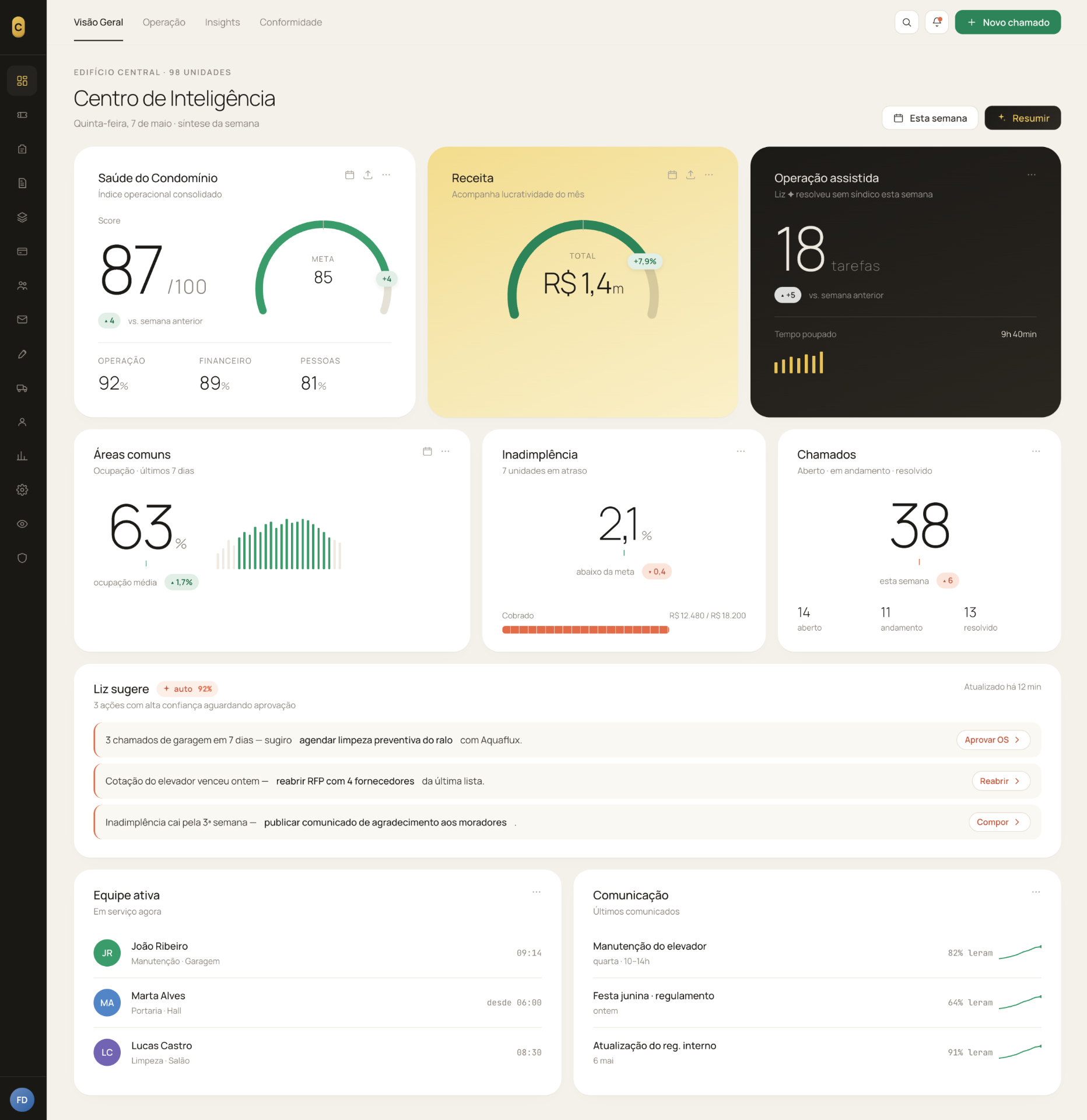Open Lucas Castro team row
Image resolution: width=1087 pixels, height=1120 pixels.
point(317,1052)
